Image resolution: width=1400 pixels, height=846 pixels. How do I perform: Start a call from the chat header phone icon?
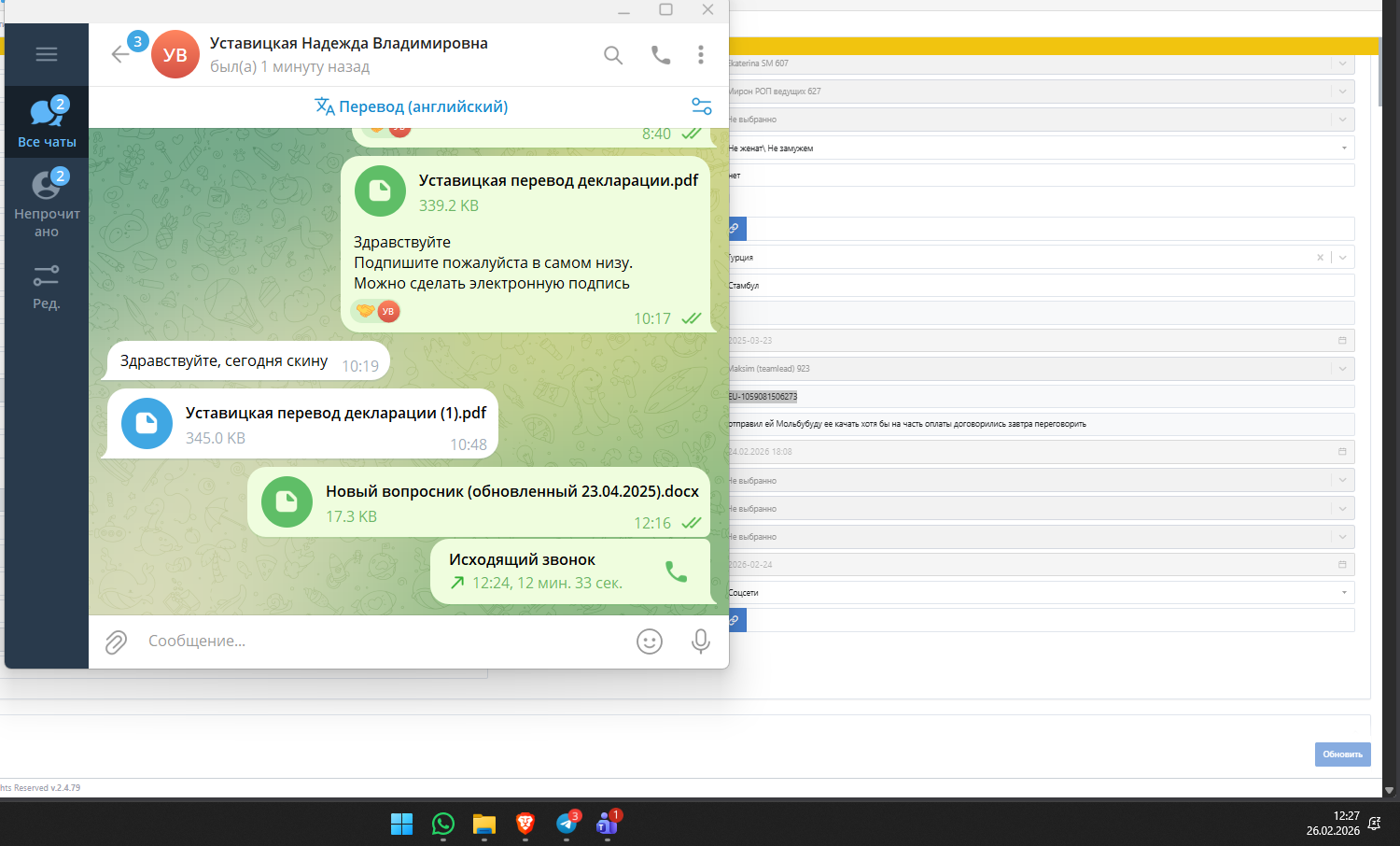click(661, 55)
